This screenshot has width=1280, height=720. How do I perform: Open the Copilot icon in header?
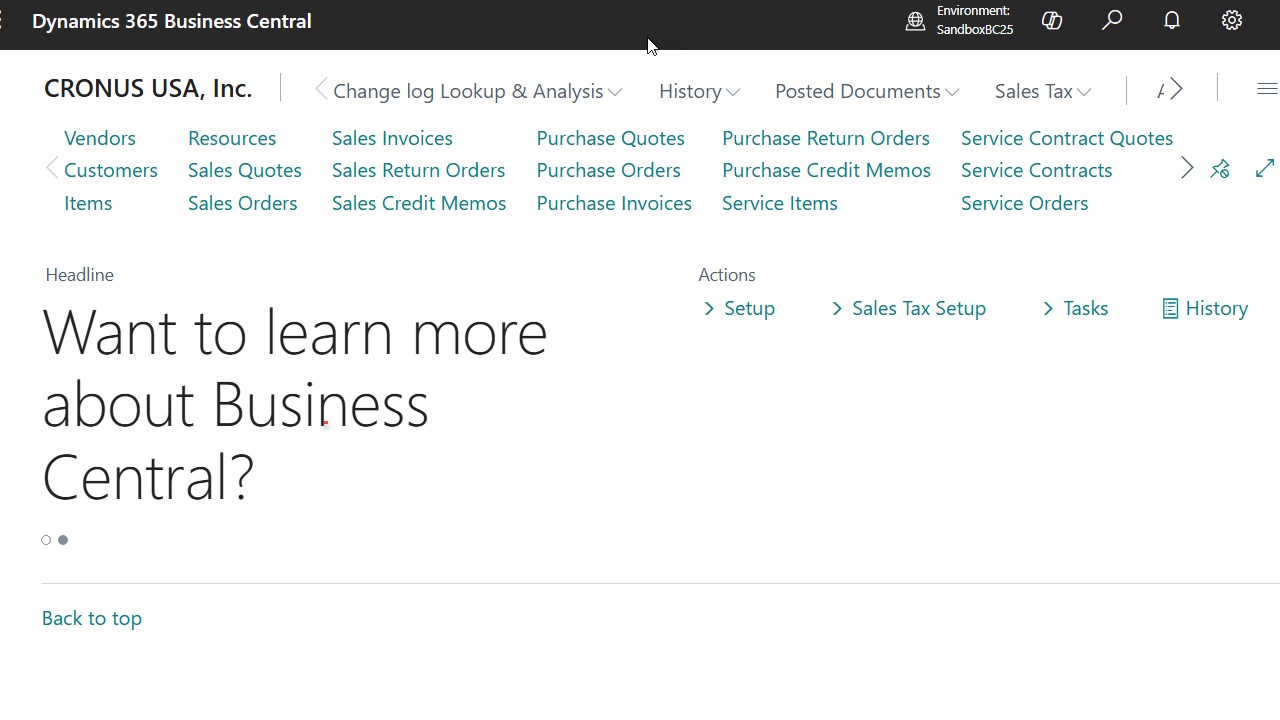point(1051,21)
